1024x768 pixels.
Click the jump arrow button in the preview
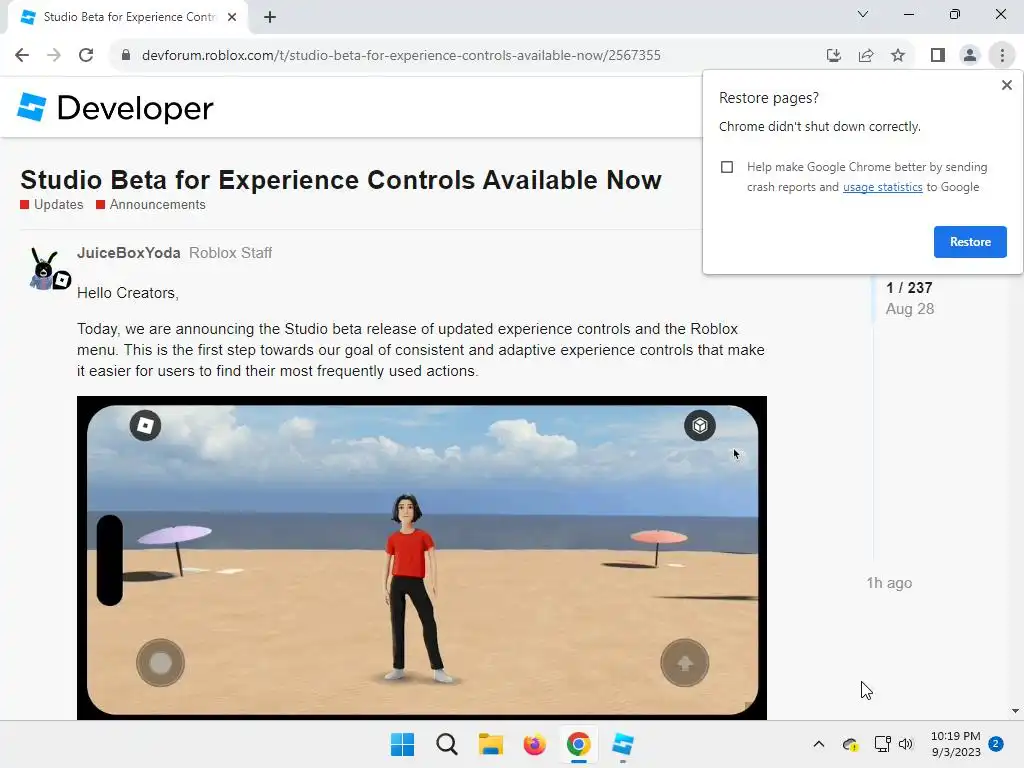click(684, 663)
